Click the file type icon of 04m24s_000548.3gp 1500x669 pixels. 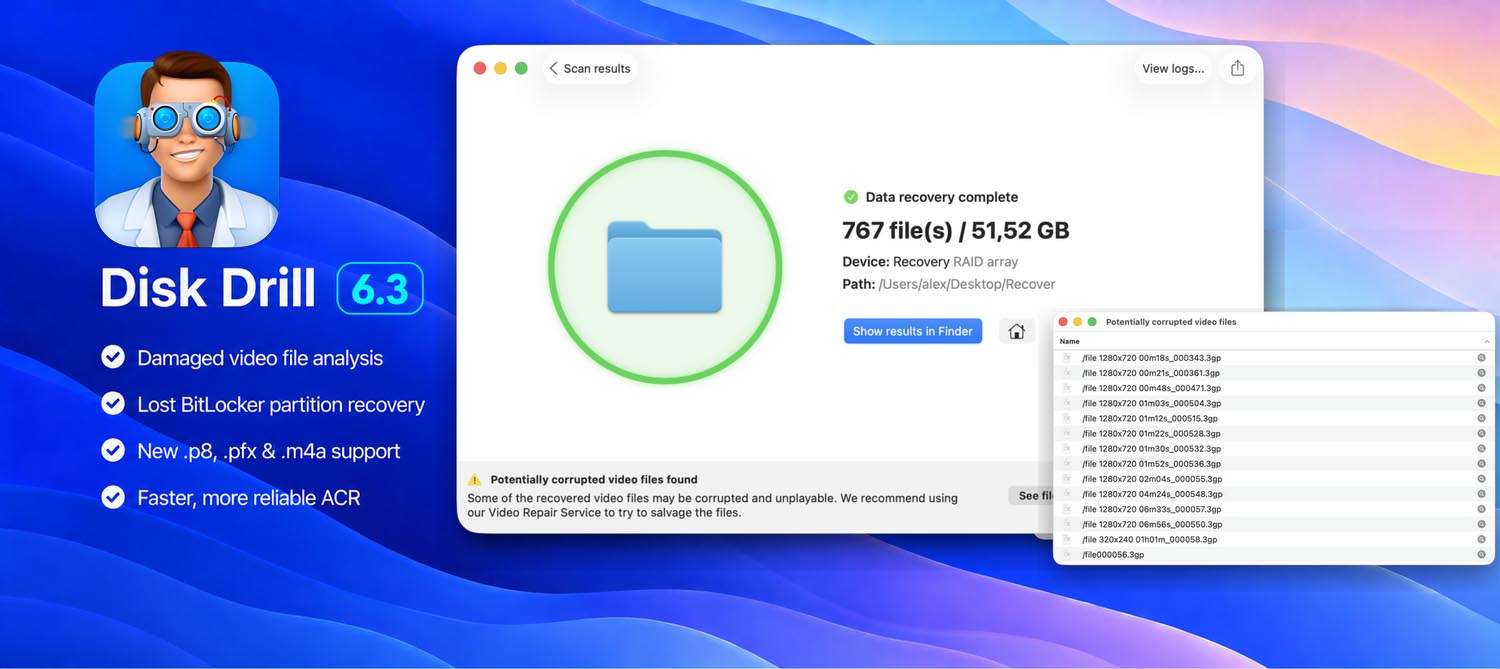coord(1067,494)
